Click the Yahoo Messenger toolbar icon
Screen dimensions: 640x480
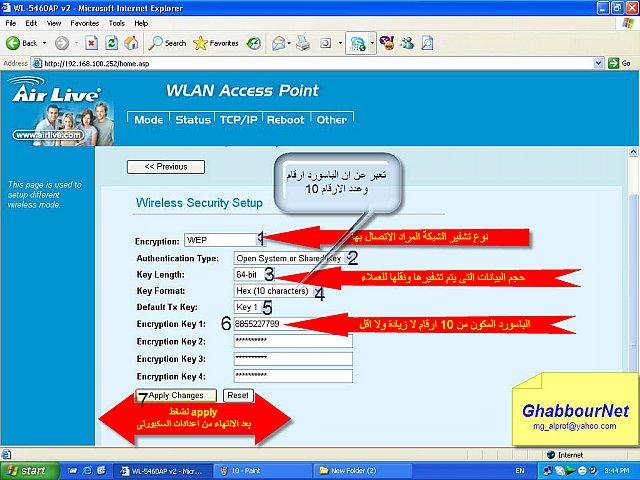tap(387, 43)
